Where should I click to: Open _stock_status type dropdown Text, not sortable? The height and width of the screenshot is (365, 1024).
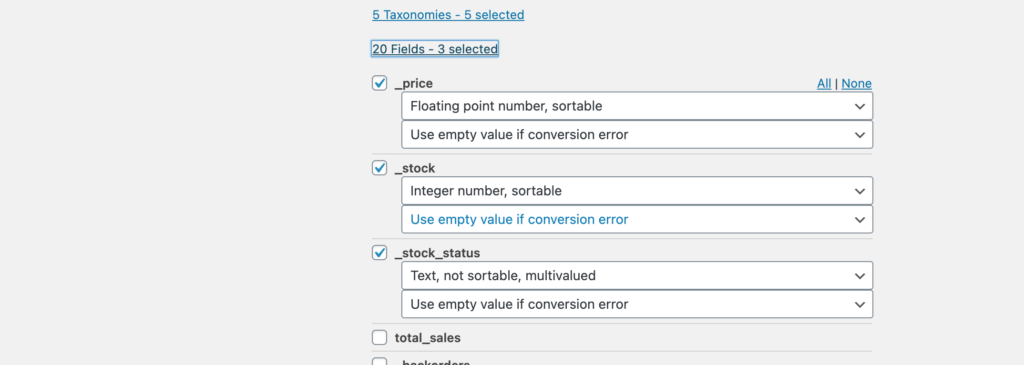click(637, 276)
